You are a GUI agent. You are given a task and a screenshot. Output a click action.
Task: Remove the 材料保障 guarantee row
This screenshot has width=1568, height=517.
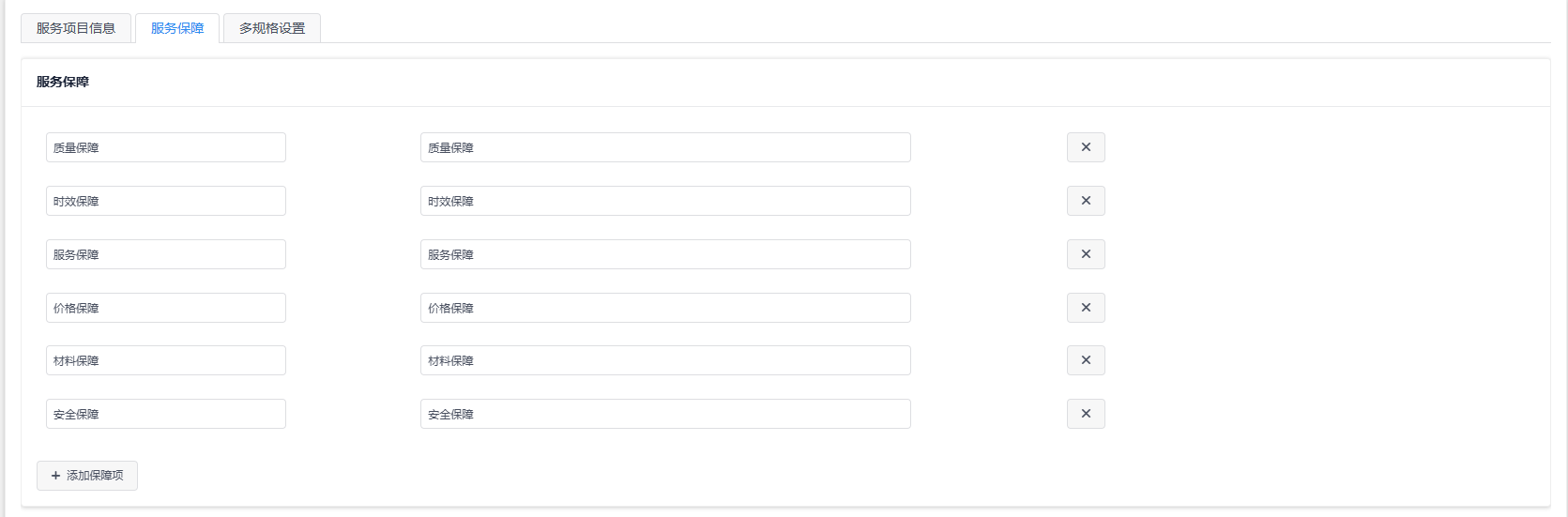[1086, 360]
